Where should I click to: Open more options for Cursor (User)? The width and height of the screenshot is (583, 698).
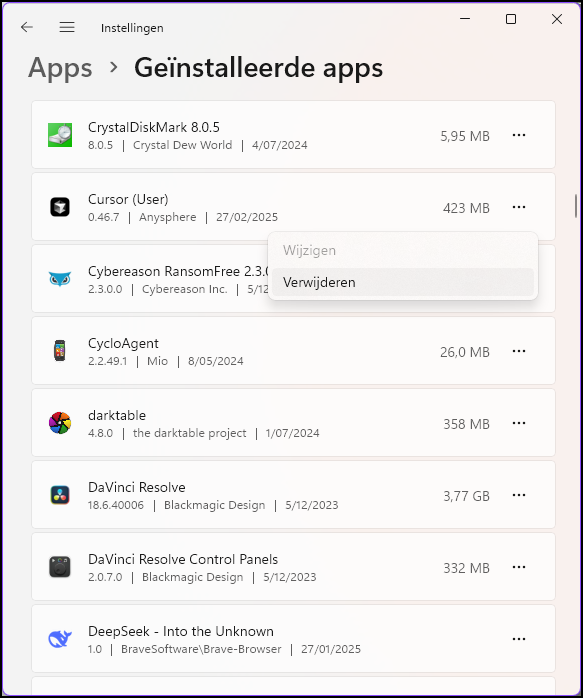[x=519, y=207]
